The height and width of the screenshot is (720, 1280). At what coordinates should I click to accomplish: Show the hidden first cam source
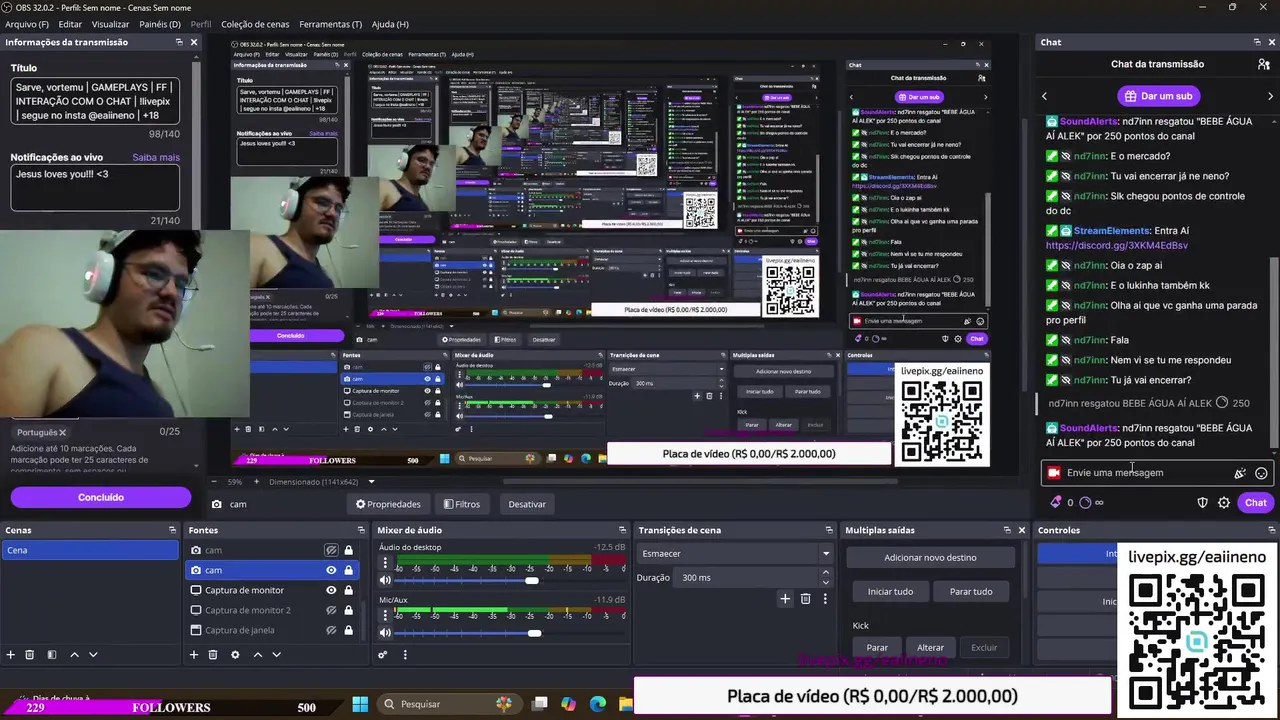click(331, 550)
